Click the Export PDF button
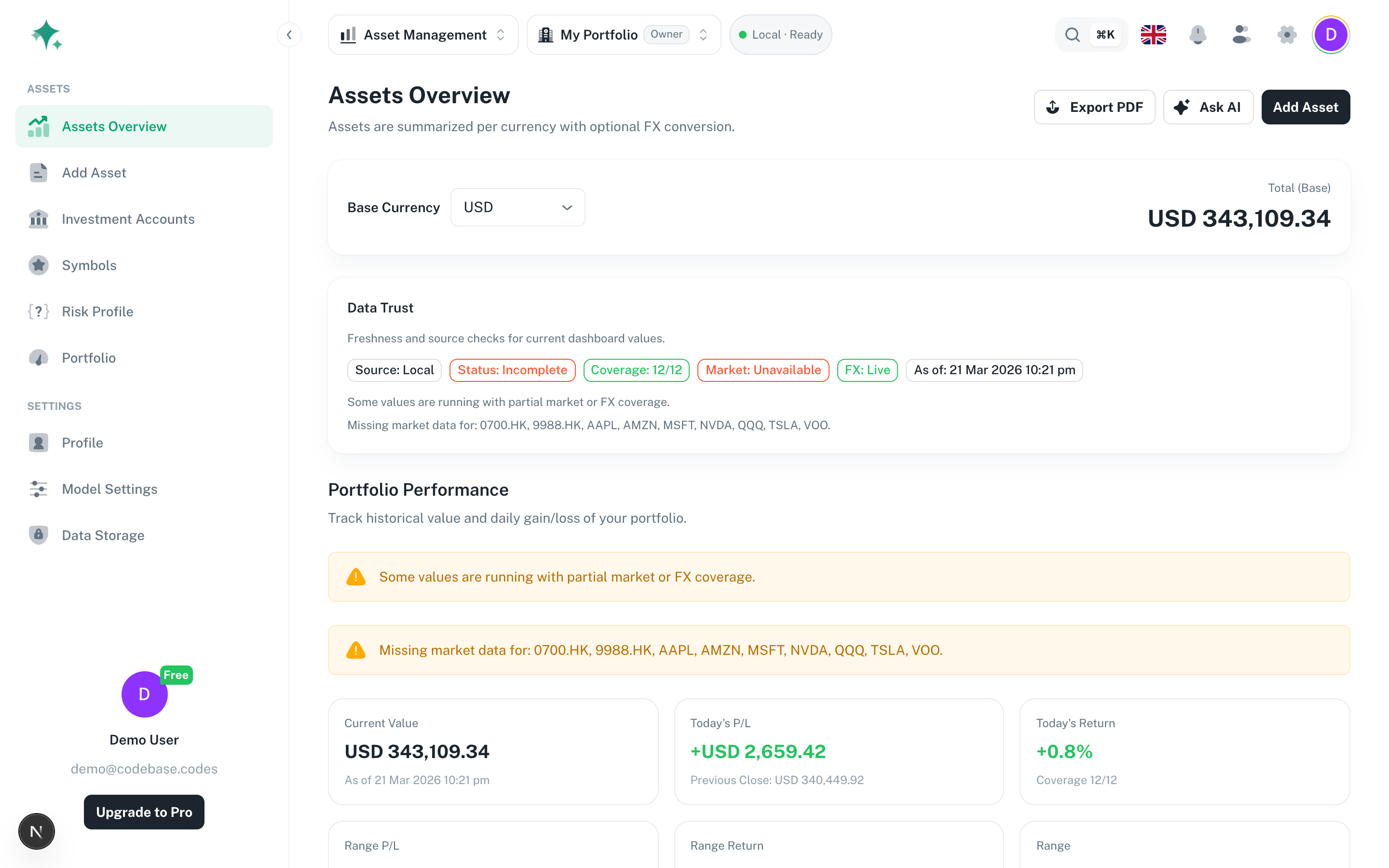 click(1094, 107)
